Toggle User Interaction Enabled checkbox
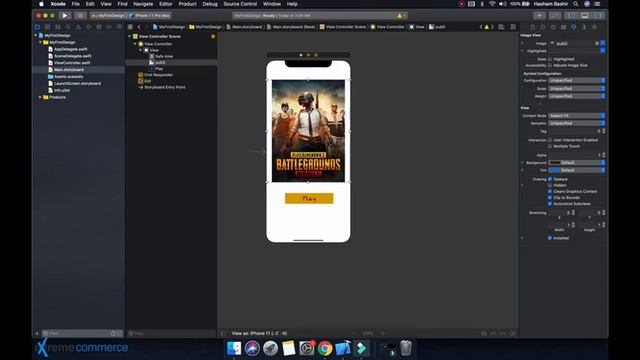Screen dimensions: 640x360 [x=550, y=140]
